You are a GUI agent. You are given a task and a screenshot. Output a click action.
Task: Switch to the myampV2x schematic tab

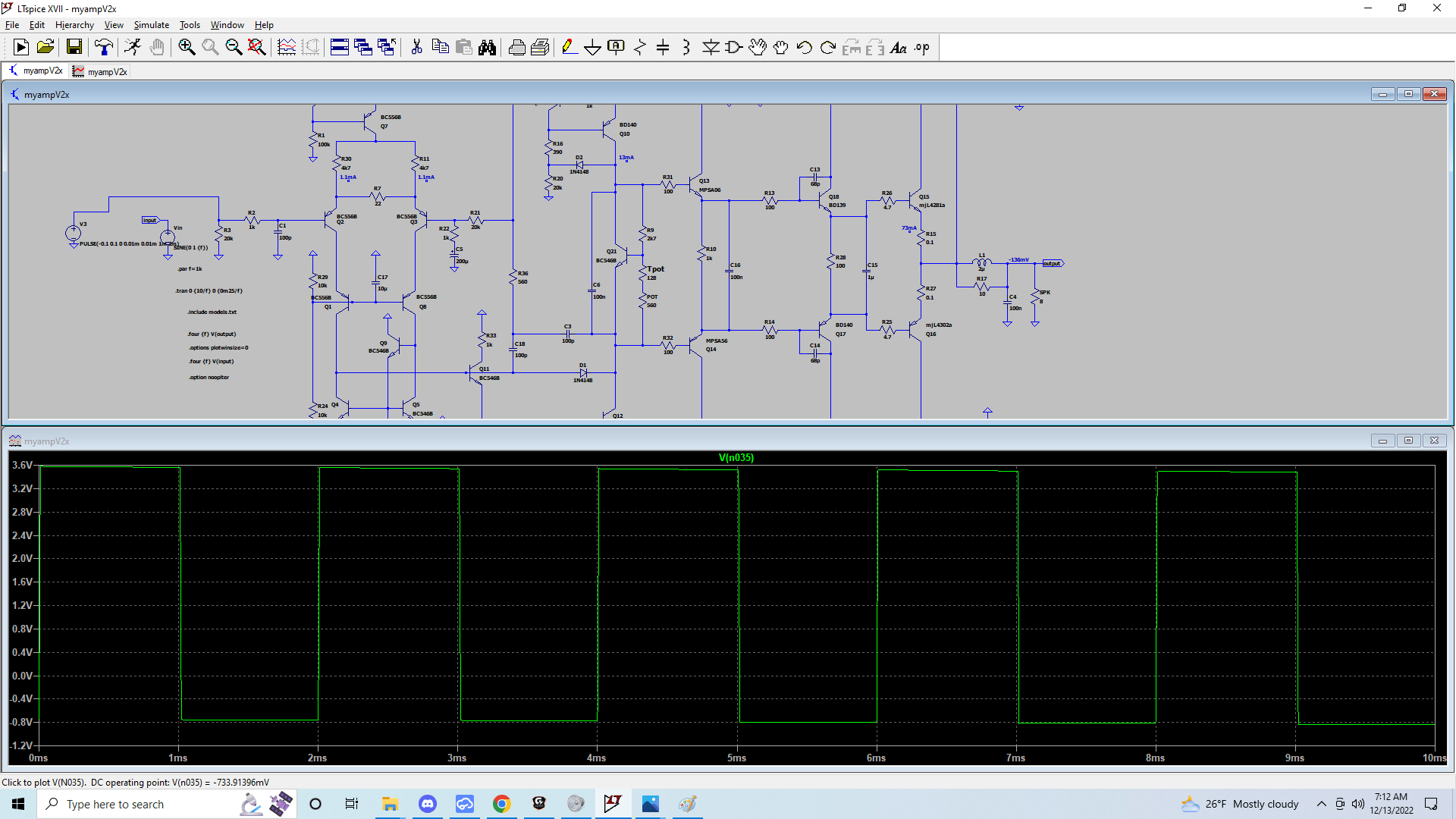pos(36,71)
